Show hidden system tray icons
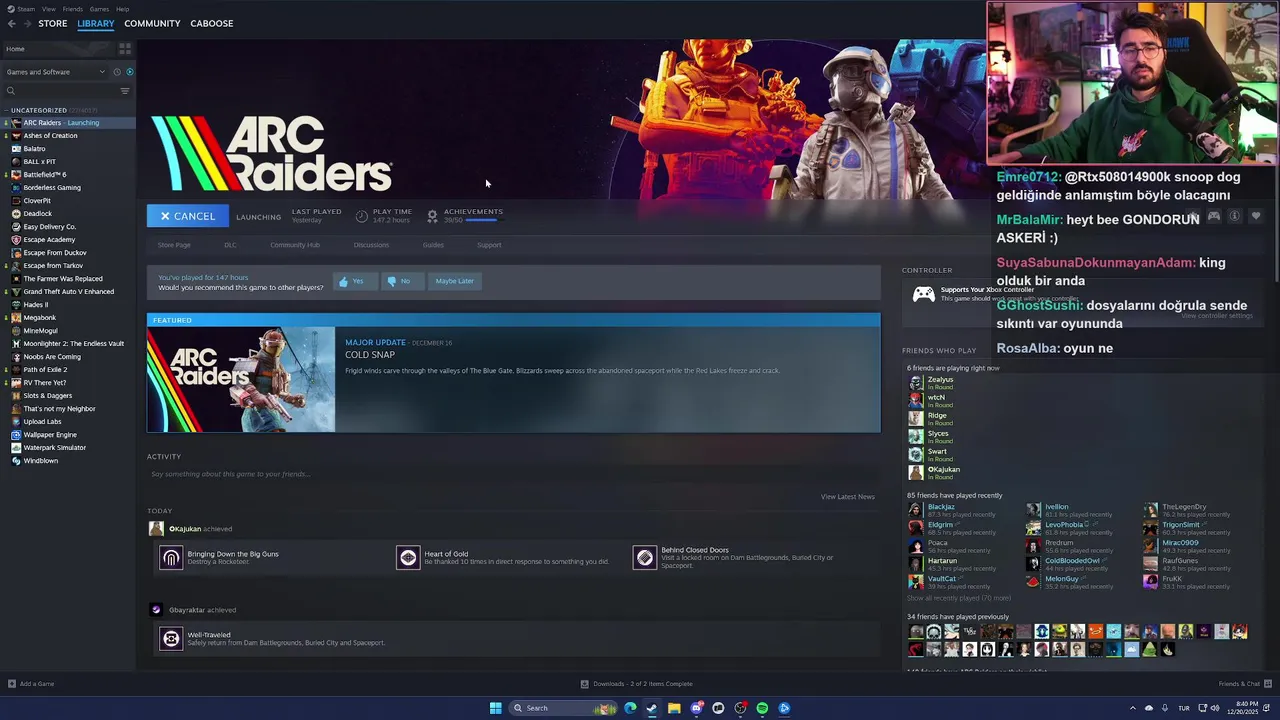The height and width of the screenshot is (720, 1280). click(1132, 708)
